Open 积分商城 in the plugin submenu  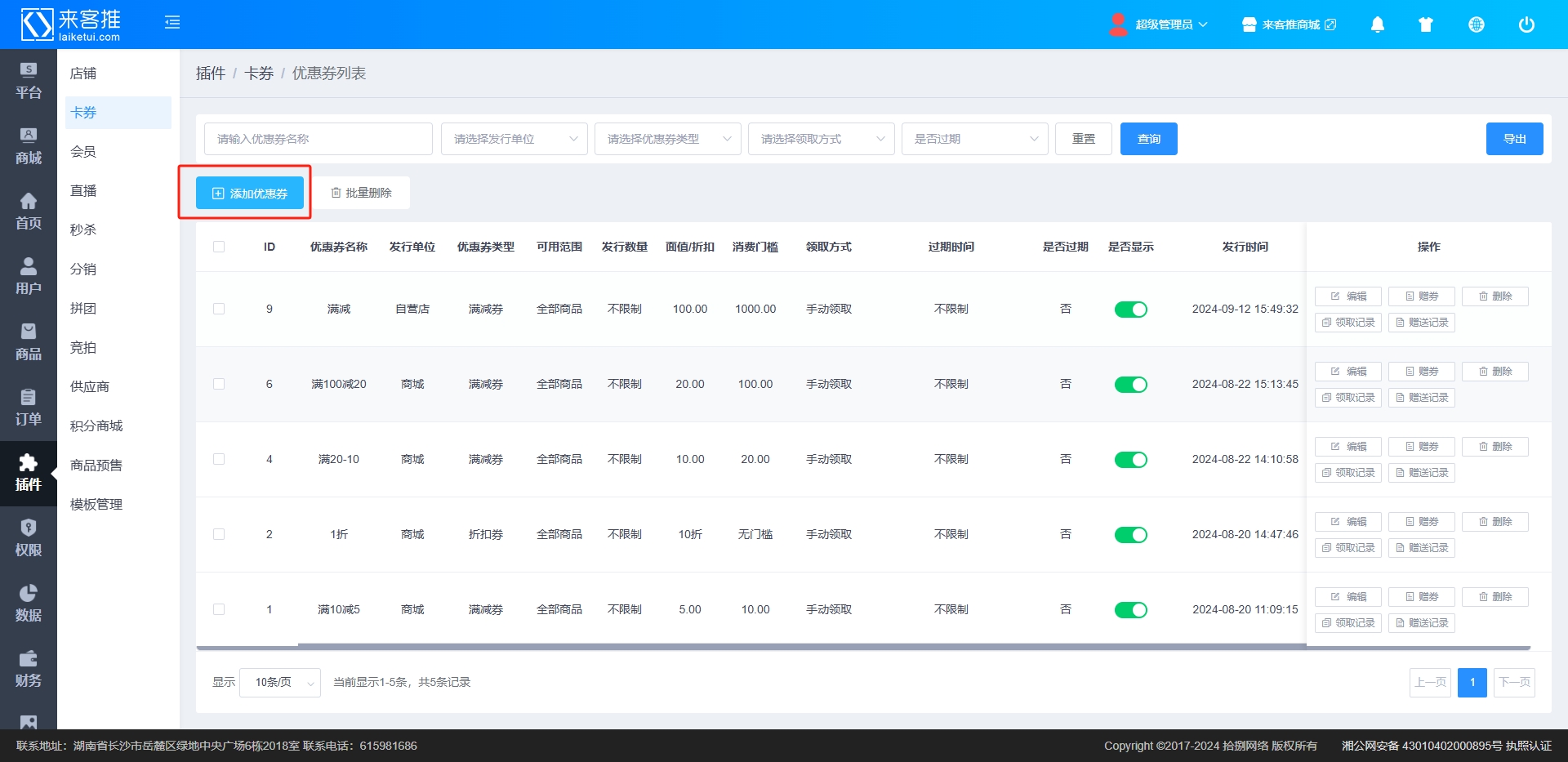coord(96,426)
